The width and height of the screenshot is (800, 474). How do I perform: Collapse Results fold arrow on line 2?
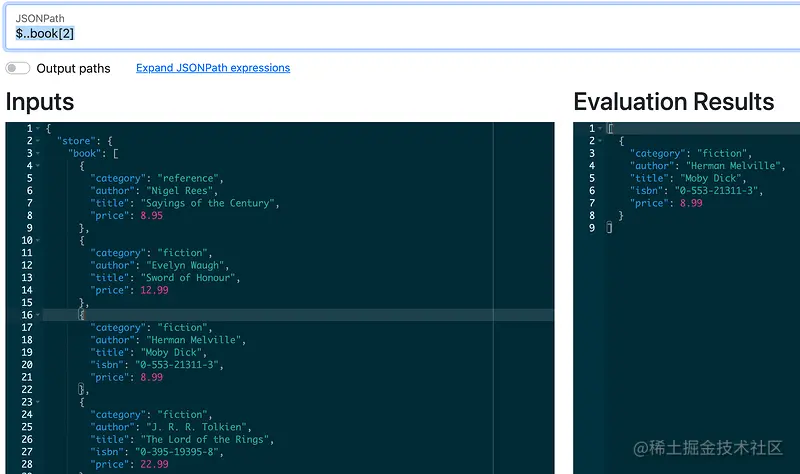[x=600, y=141]
